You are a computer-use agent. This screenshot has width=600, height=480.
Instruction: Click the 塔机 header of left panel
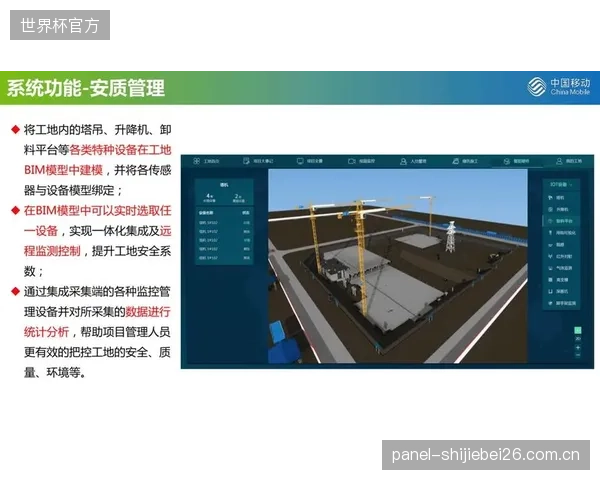click(x=224, y=185)
